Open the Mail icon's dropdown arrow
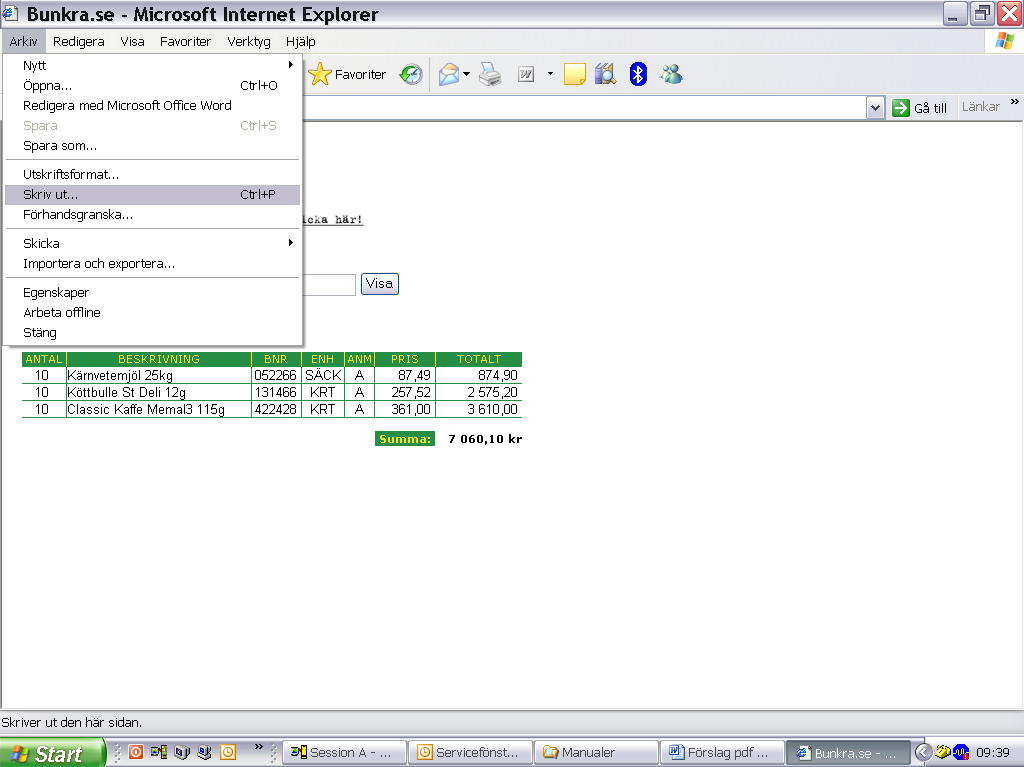The image size is (1024, 767). (x=466, y=74)
